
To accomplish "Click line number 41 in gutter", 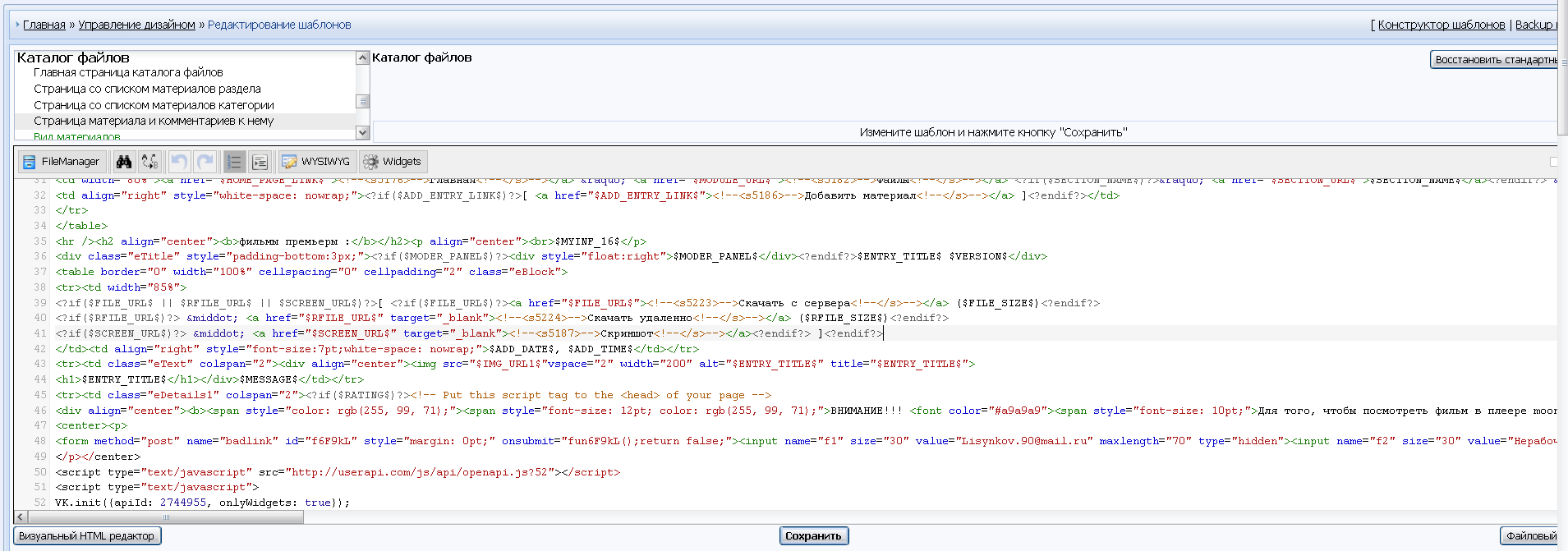I will 40,333.
